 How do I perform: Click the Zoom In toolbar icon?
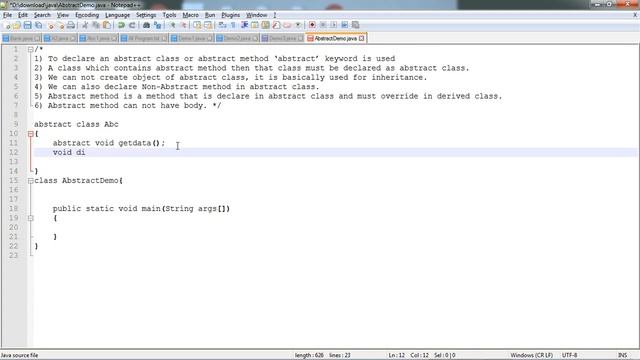tap(173, 25)
